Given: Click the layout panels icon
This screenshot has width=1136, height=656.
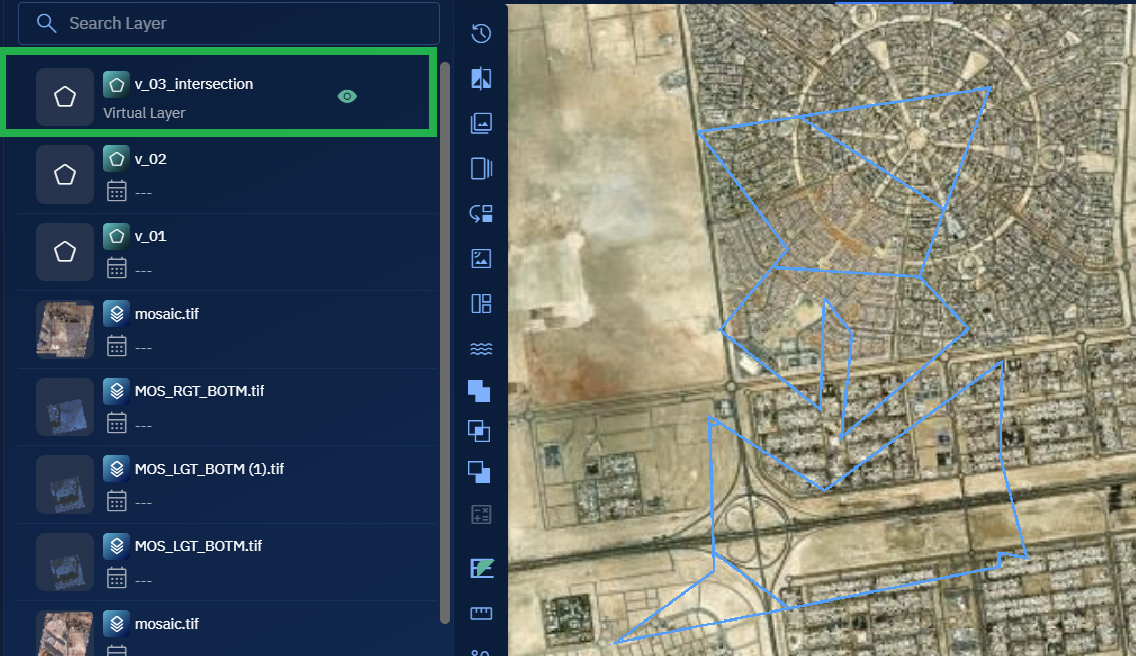Looking at the screenshot, I should pos(481,303).
